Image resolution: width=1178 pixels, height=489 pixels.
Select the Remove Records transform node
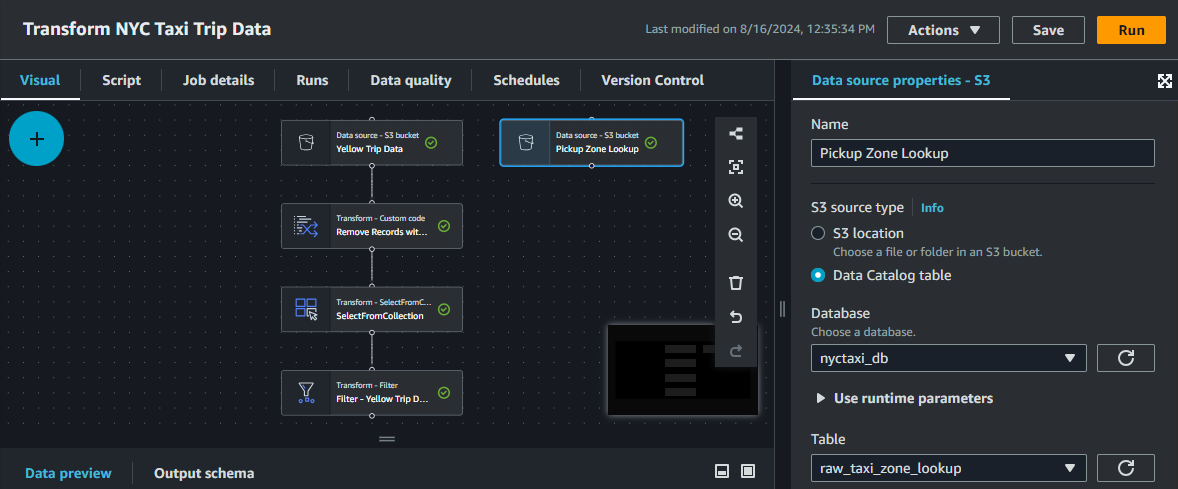pyautogui.click(x=372, y=225)
